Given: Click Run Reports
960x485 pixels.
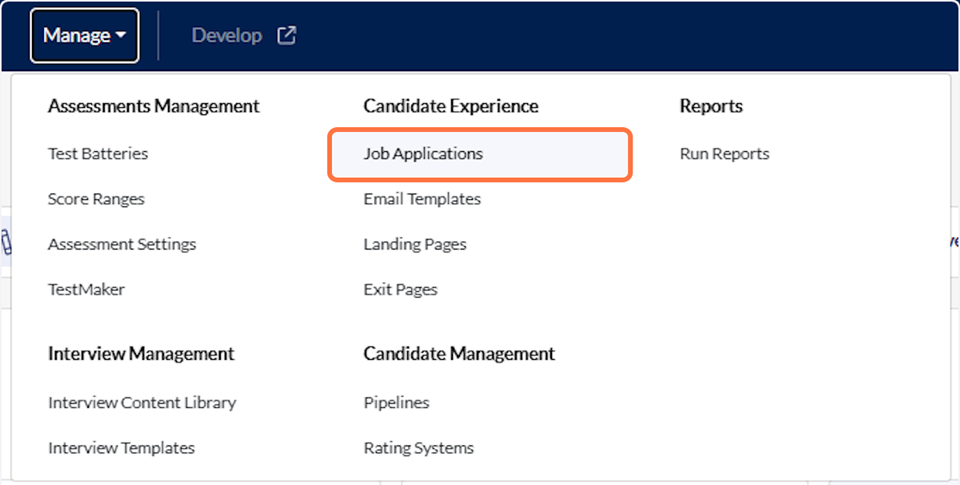Looking at the screenshot, I should coord(724,154).
